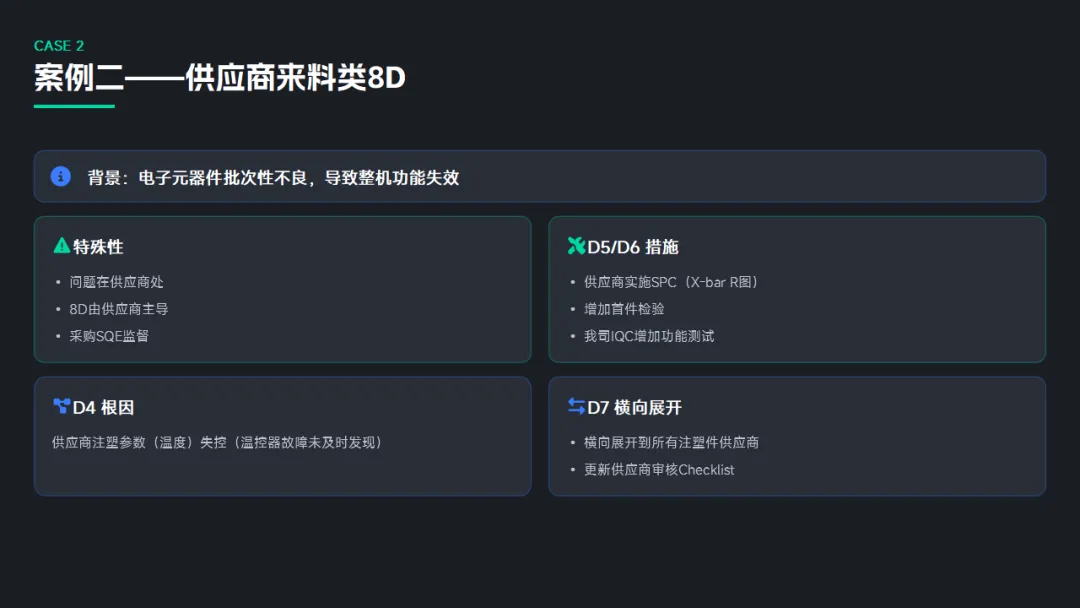Click the root cause text 供应商注塑参数（温度）失控
The width and height of the screenshot is (1080, 608).
click(x=217, y=442)
